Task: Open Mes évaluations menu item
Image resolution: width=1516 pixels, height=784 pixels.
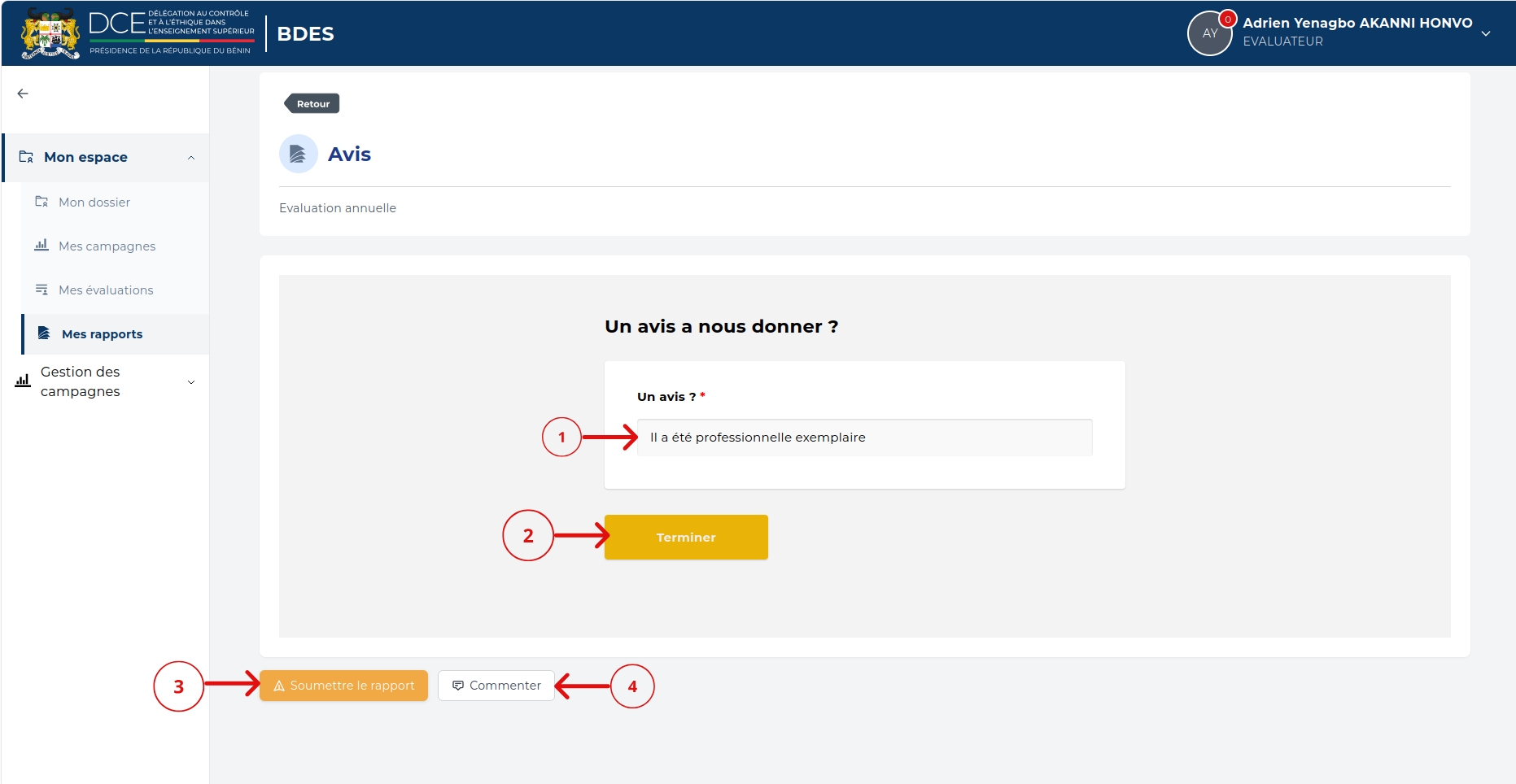Action: pos(115,290)
